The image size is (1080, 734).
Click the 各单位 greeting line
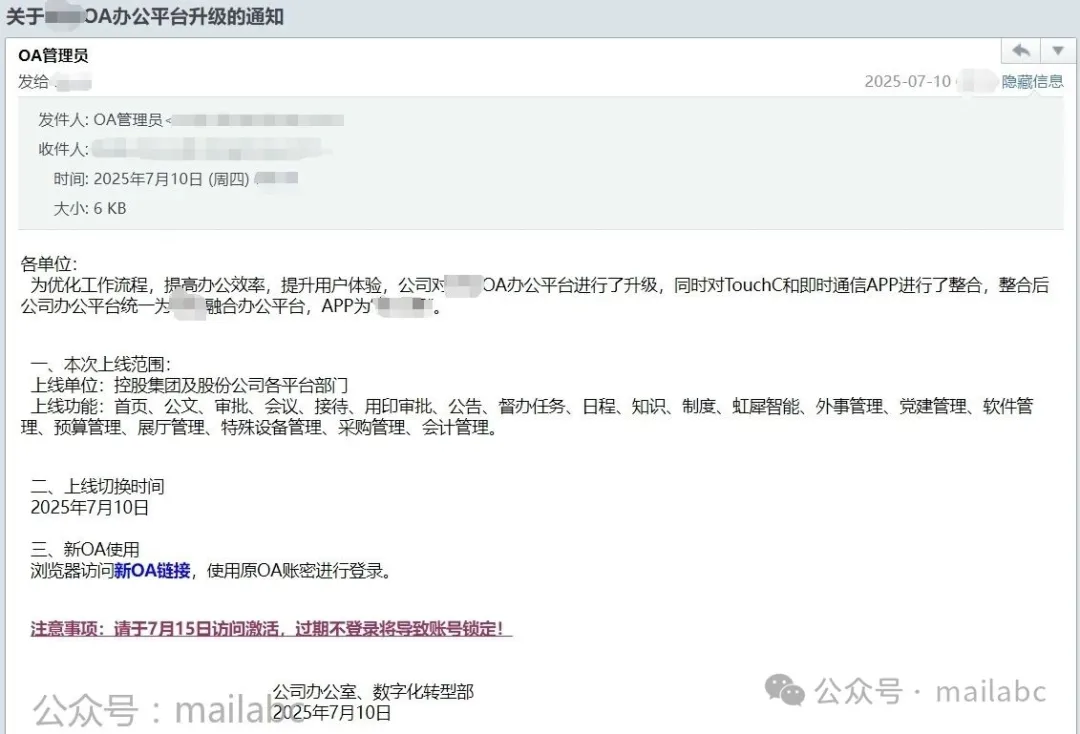pyautogui.click(x=49, y=264)
